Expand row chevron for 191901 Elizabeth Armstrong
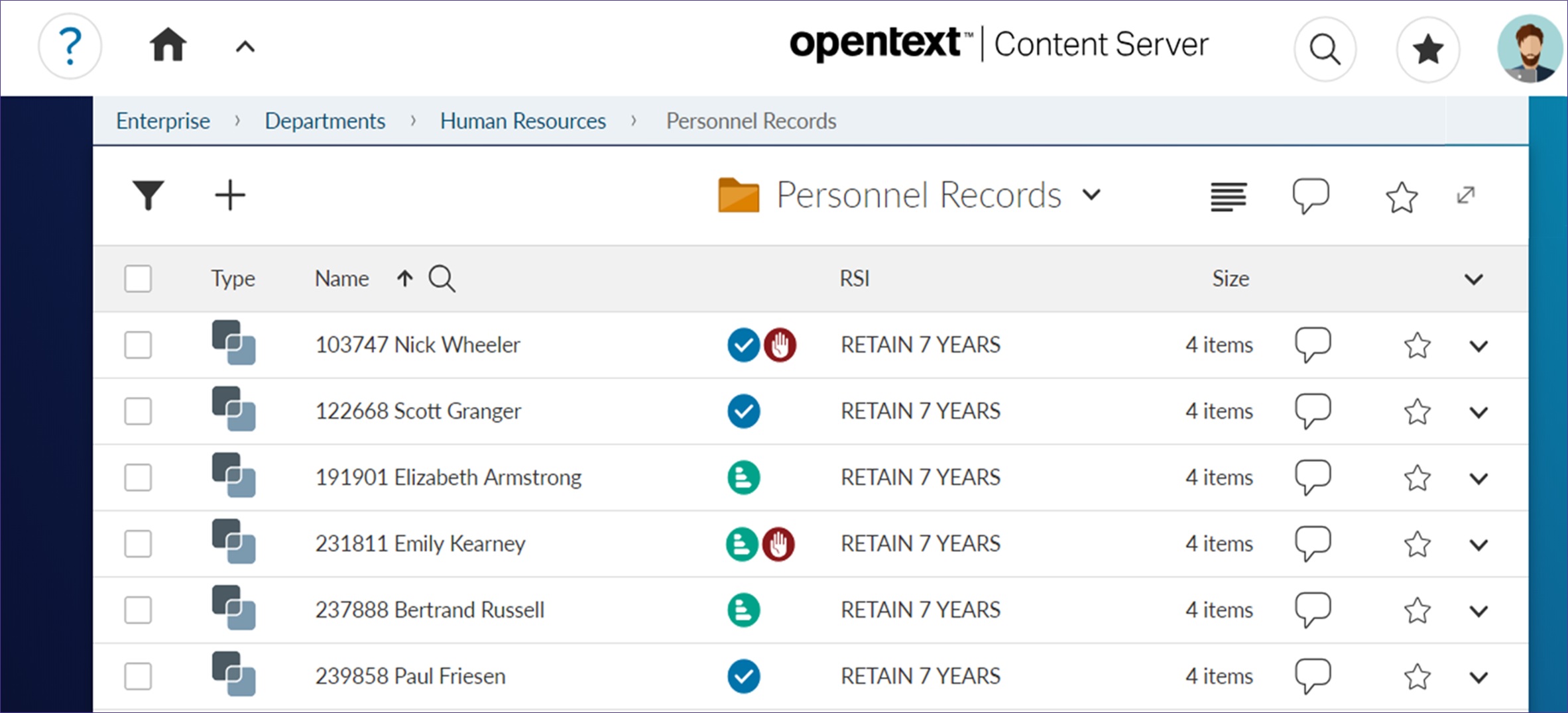 click(1478, 478)
